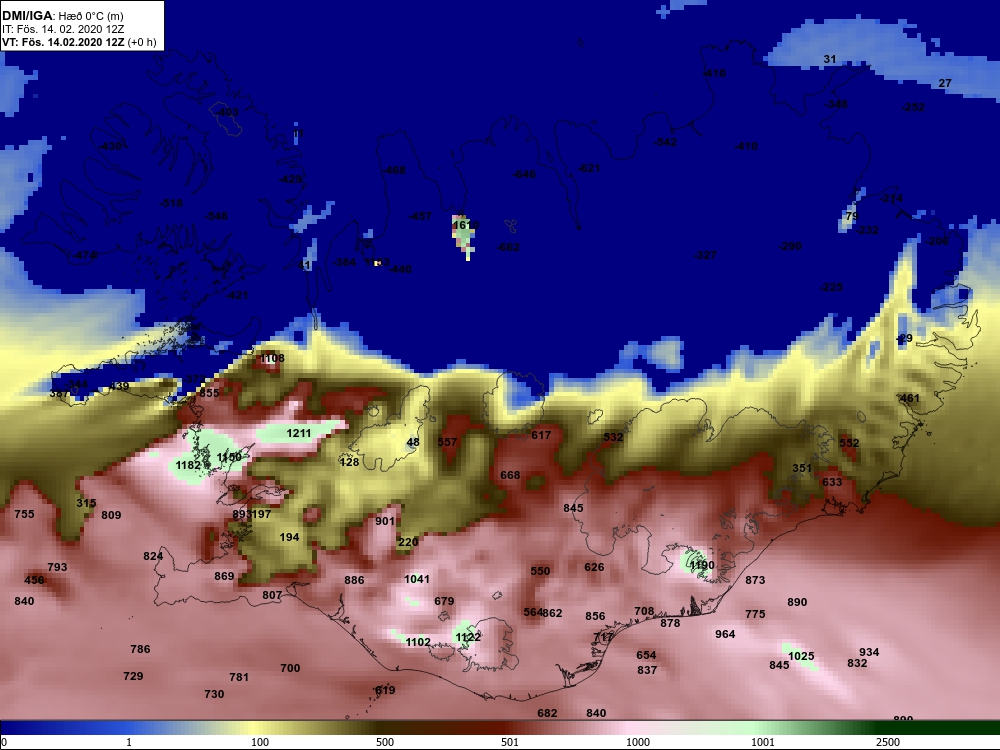1000x750 pixels.
Task: Click the map value '456'
Action: (34, 580)
